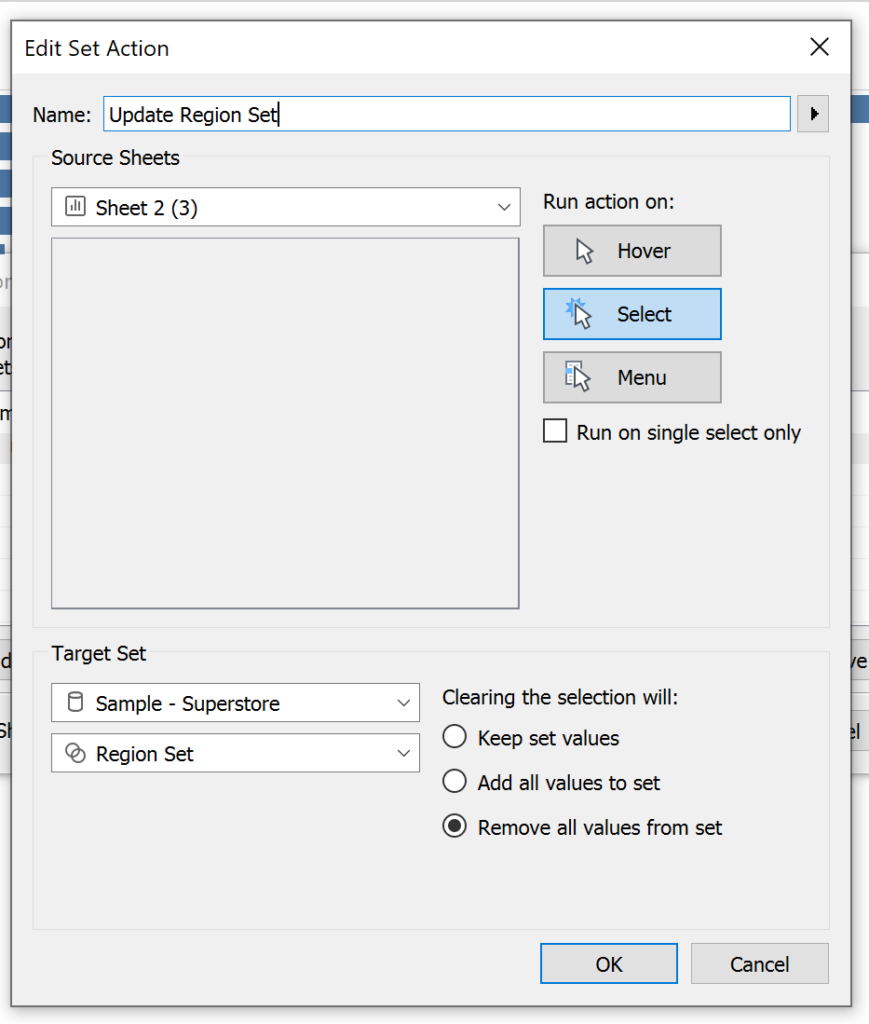Viewport: 869px width, 1024px height.
Task: Choose Keep set values option
Action: click(x=455, y=738)
